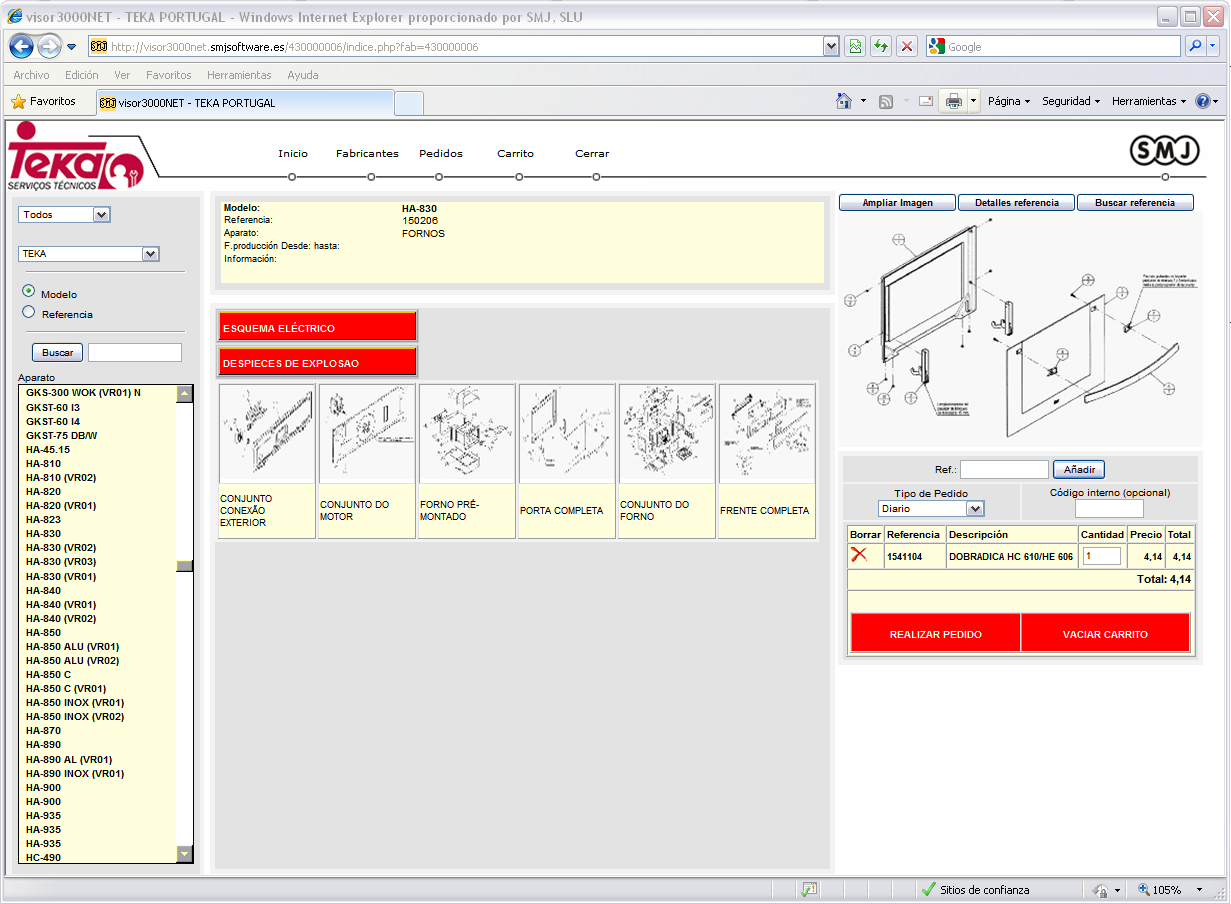The image size is (1231, 904).
Task: Open the Pedidos navigation link
Action: click(441, 154)
